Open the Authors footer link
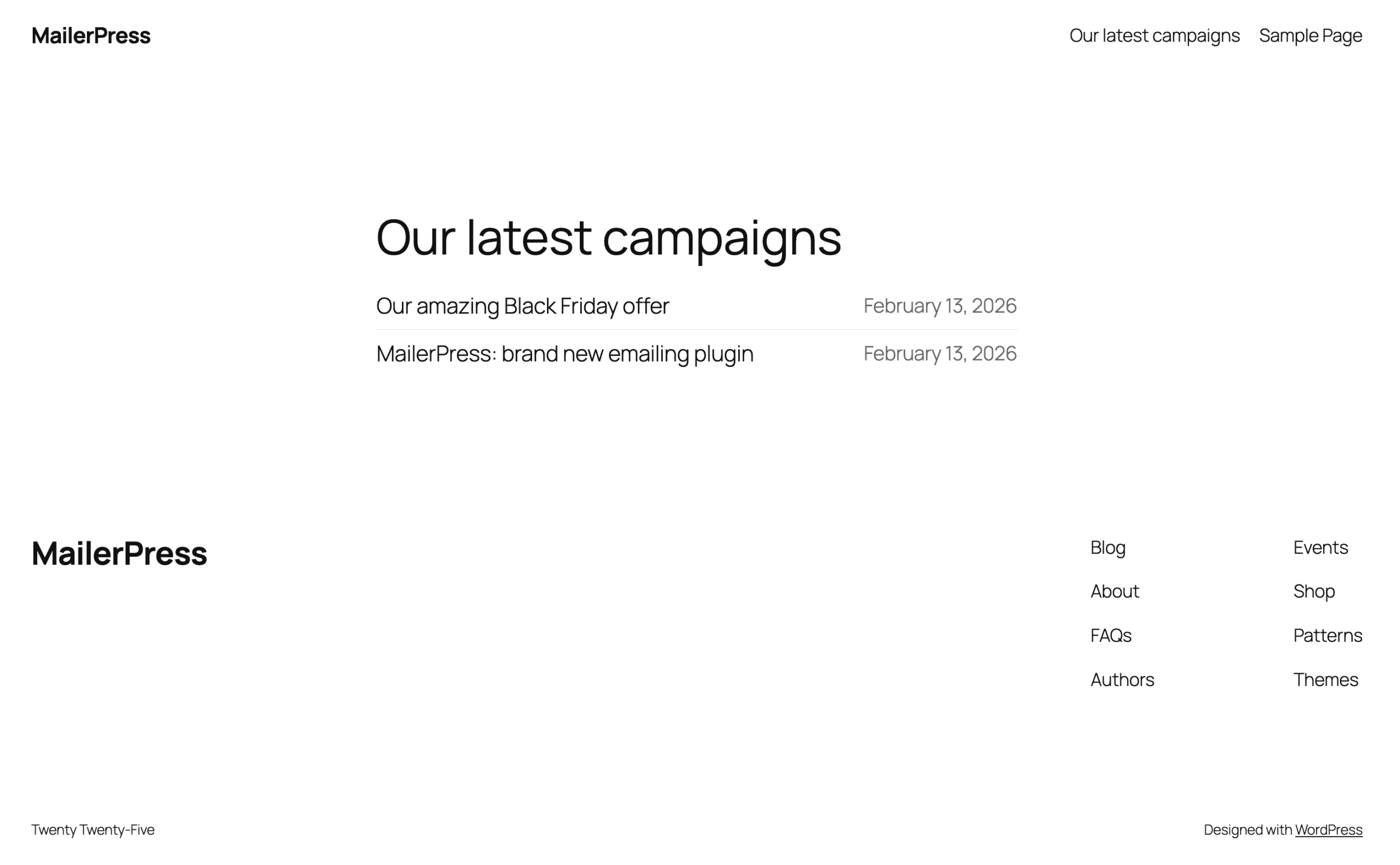 click(x=1122, y=680)
